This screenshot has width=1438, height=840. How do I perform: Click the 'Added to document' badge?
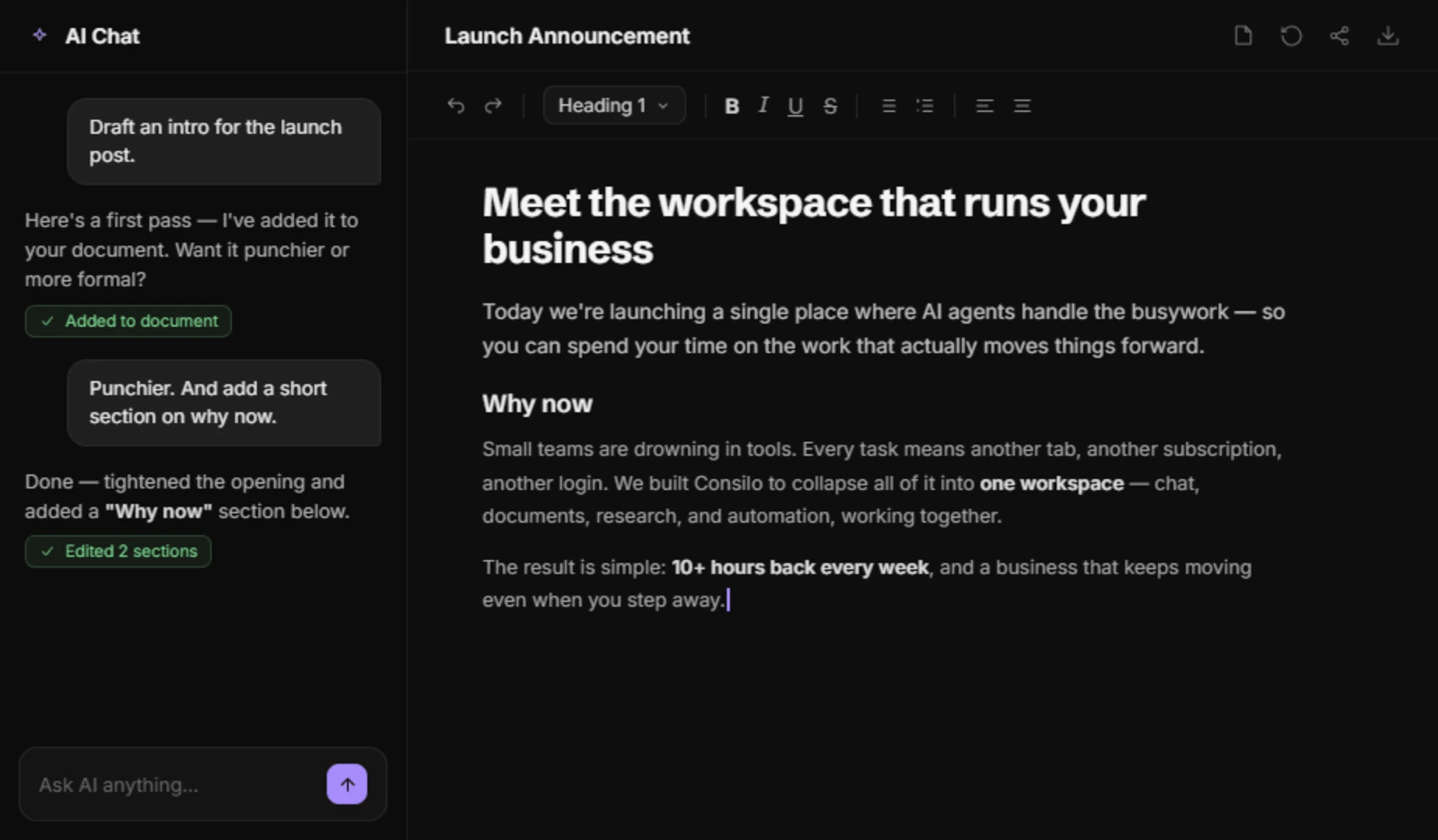(x=128, y=321)
